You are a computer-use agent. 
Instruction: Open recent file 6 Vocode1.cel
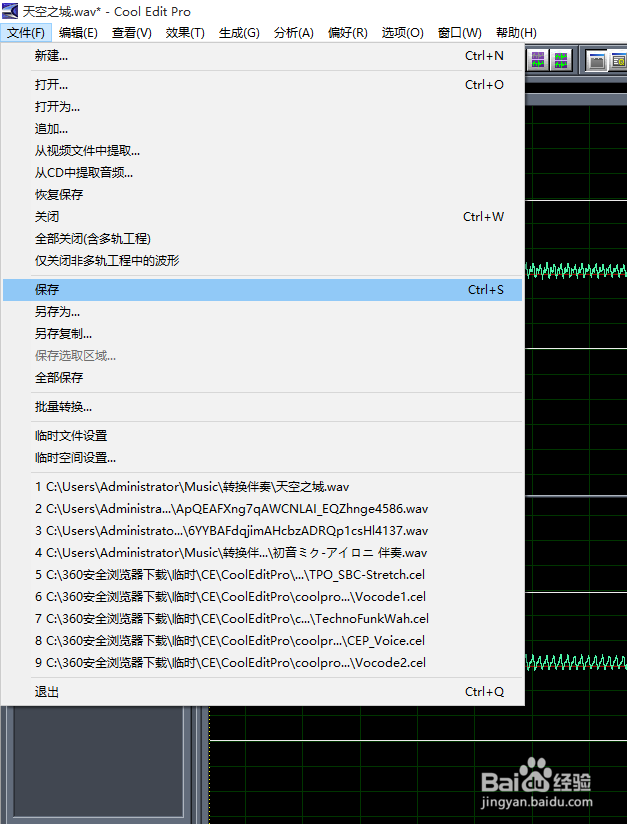click(262, 596)
